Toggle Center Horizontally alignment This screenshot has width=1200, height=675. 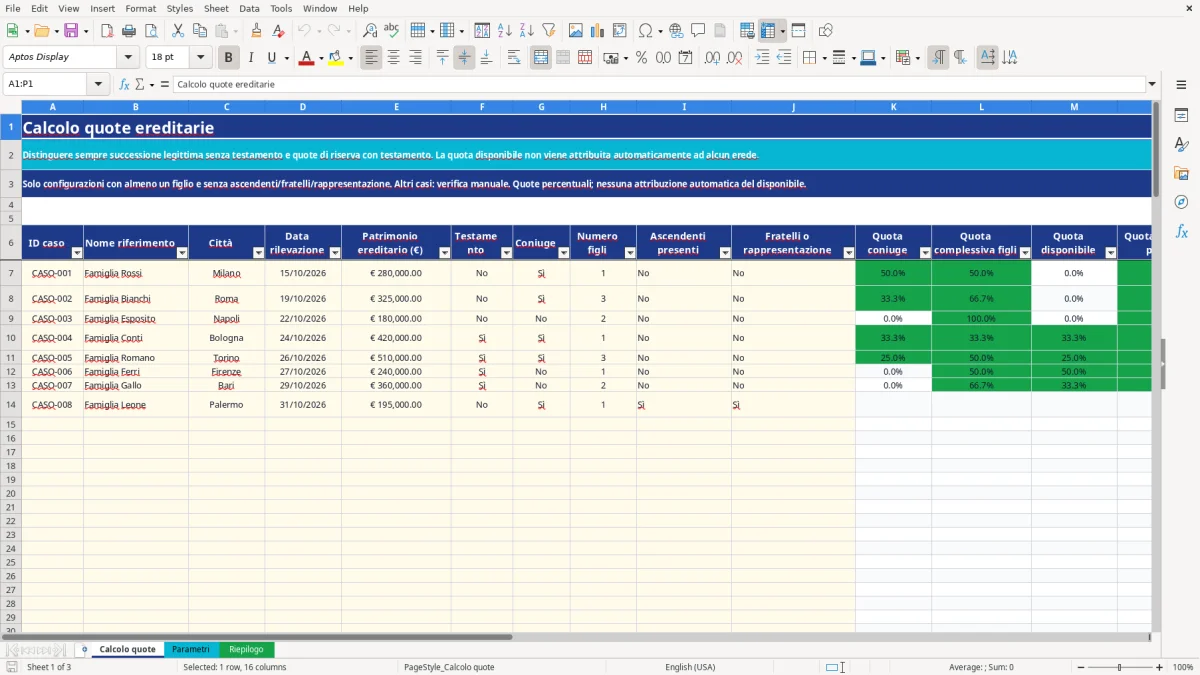393,57
